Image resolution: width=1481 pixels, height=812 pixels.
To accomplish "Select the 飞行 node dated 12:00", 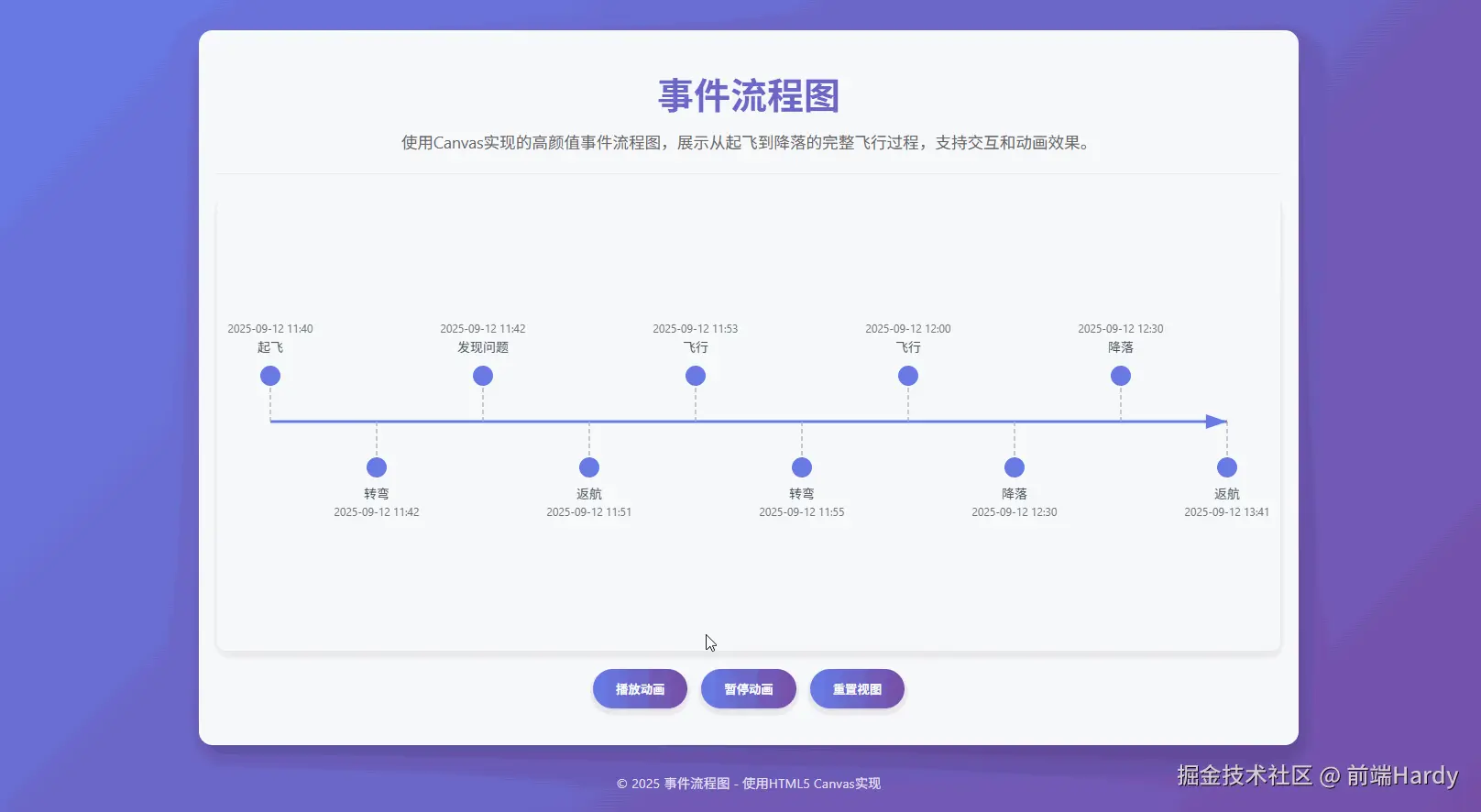I will [908, 376].
